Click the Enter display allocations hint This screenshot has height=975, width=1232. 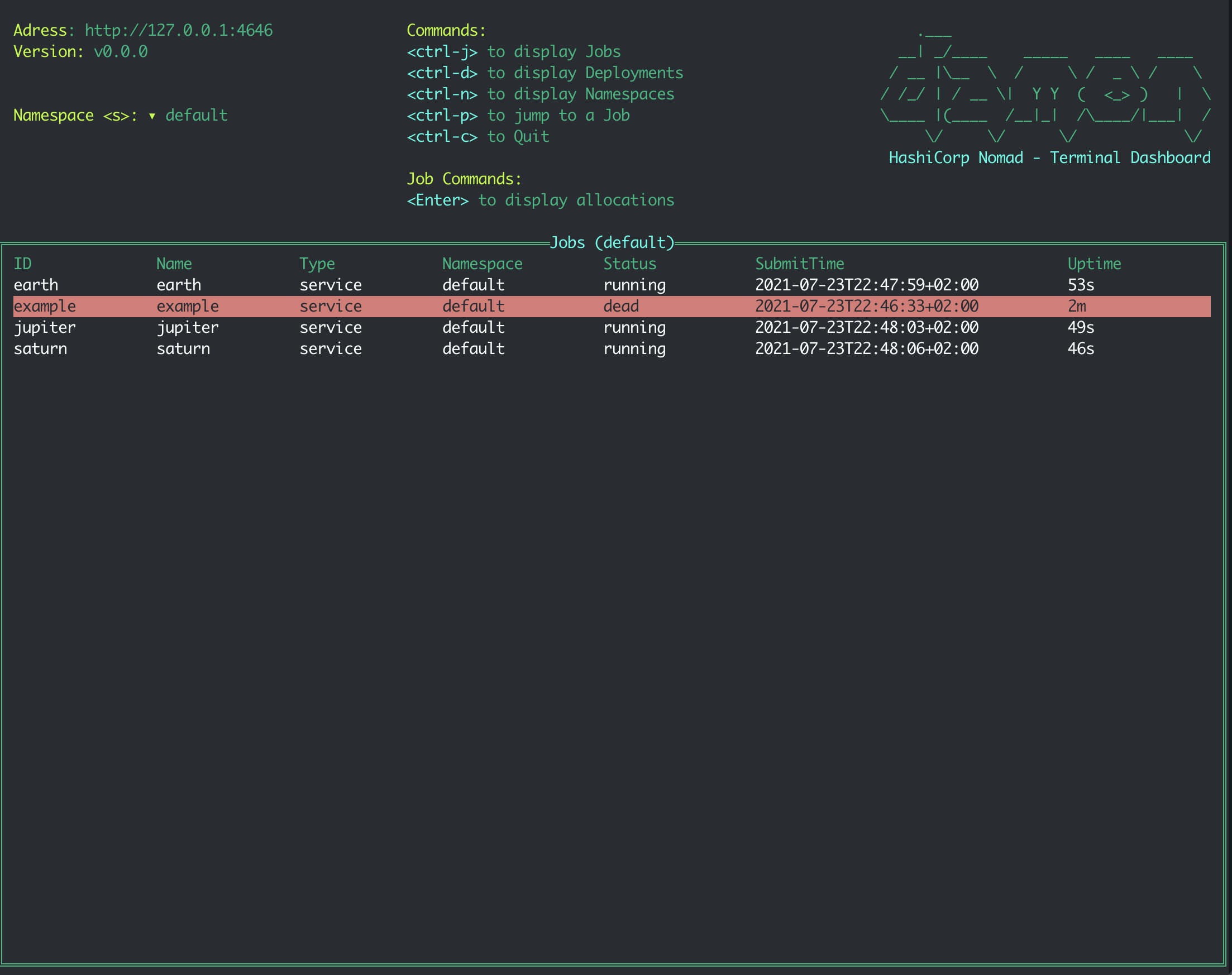(540, 200)
